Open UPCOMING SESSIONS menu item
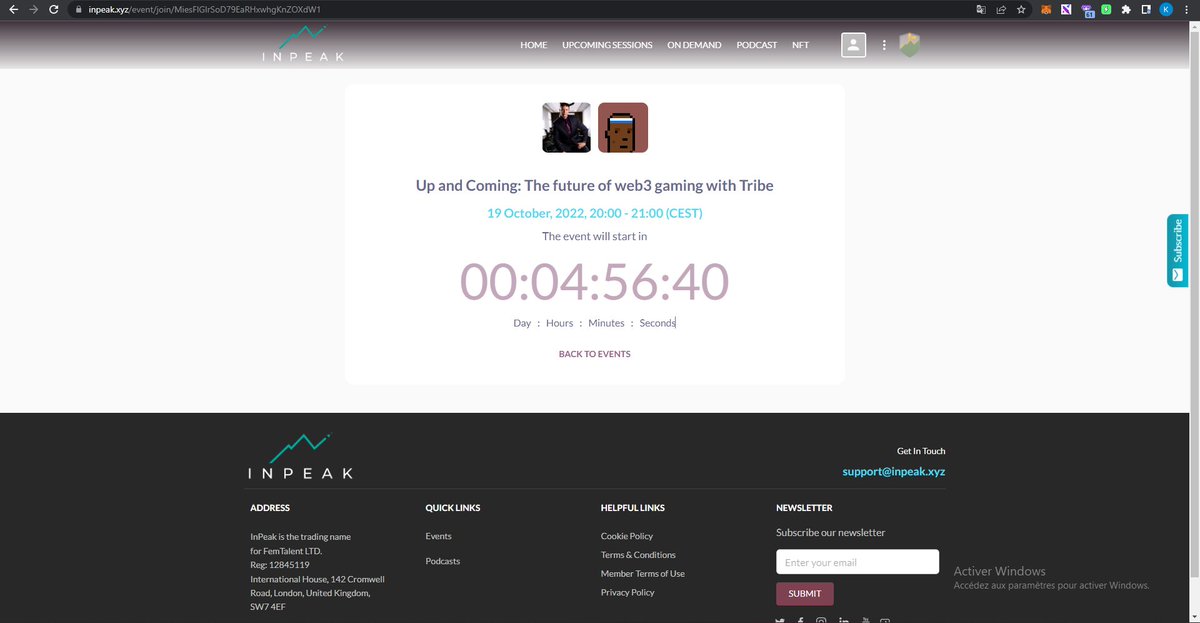Screen dimensions: 1200x623 coord(607,45)
